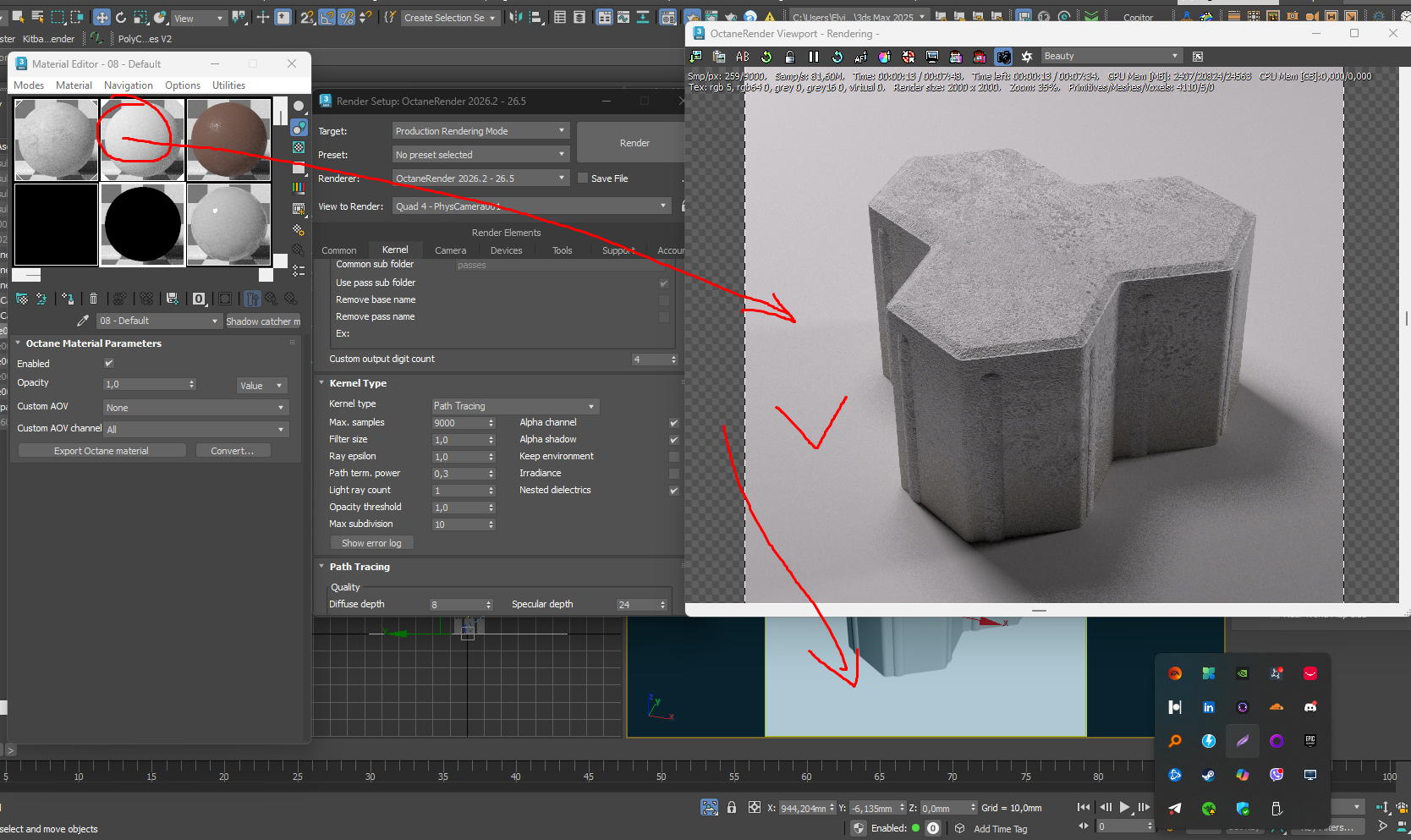This screenshot has height=840, width=1411.
Task: Select the brown material sample slot
Action: [228, 140]
